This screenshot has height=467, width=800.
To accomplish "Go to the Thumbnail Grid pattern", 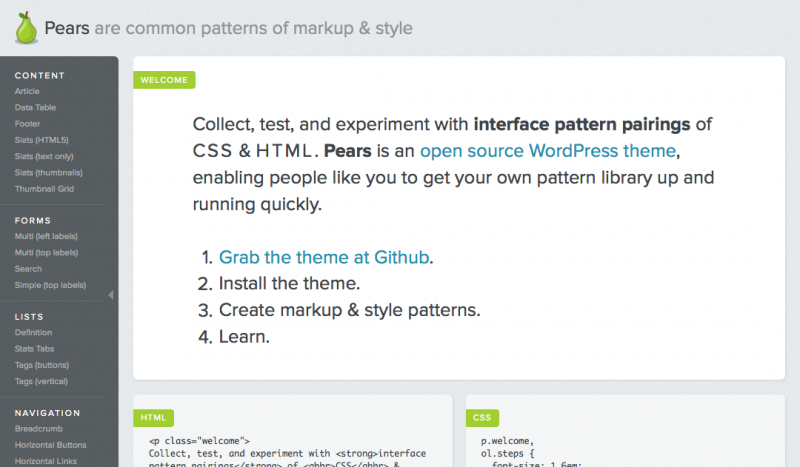I will (44, 188).
